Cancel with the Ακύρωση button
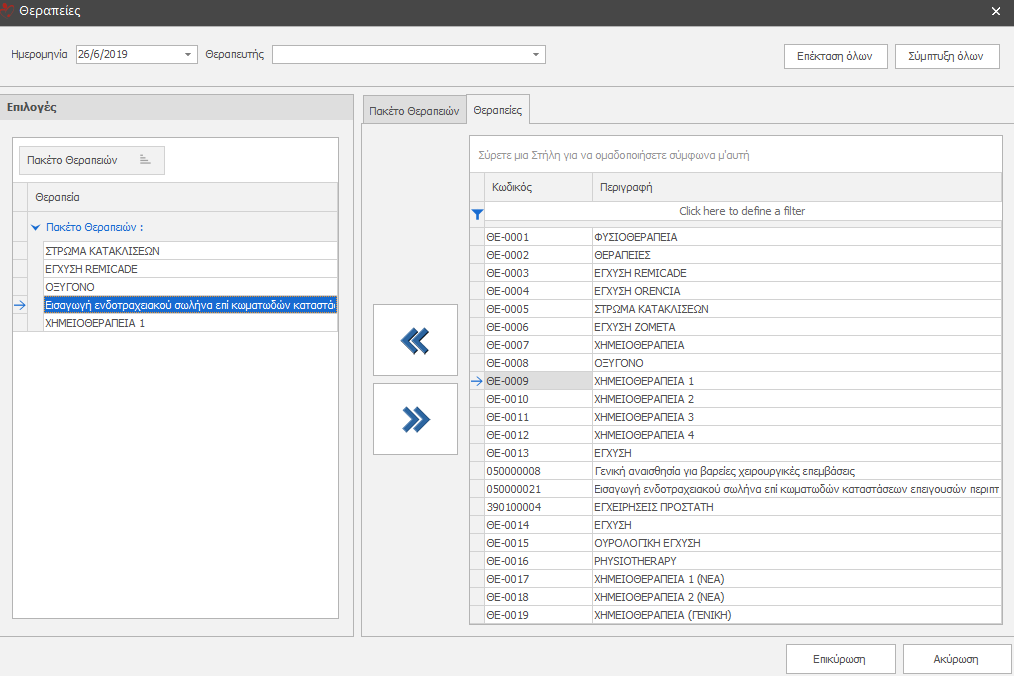The image size is (1014, 676). tap(957, 659)
